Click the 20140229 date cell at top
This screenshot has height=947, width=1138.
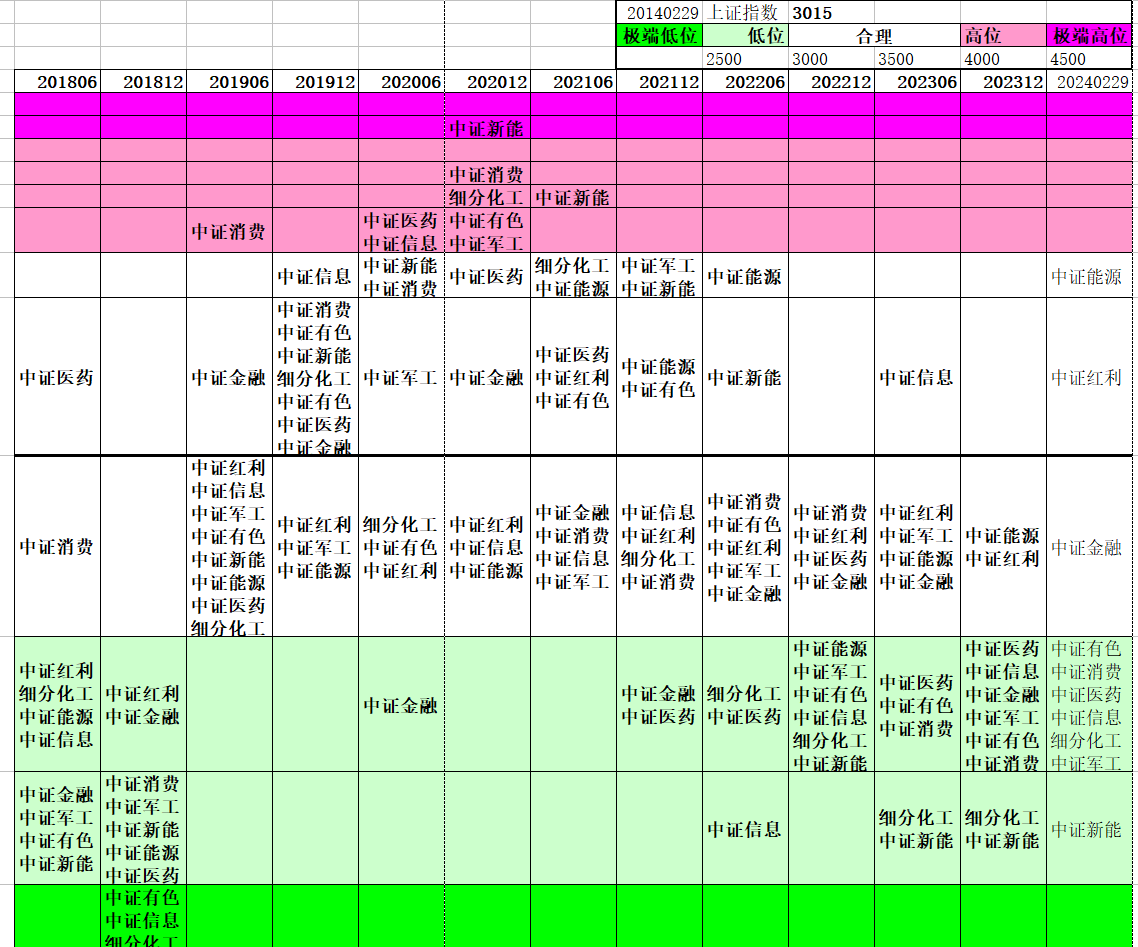coord(659,13)
